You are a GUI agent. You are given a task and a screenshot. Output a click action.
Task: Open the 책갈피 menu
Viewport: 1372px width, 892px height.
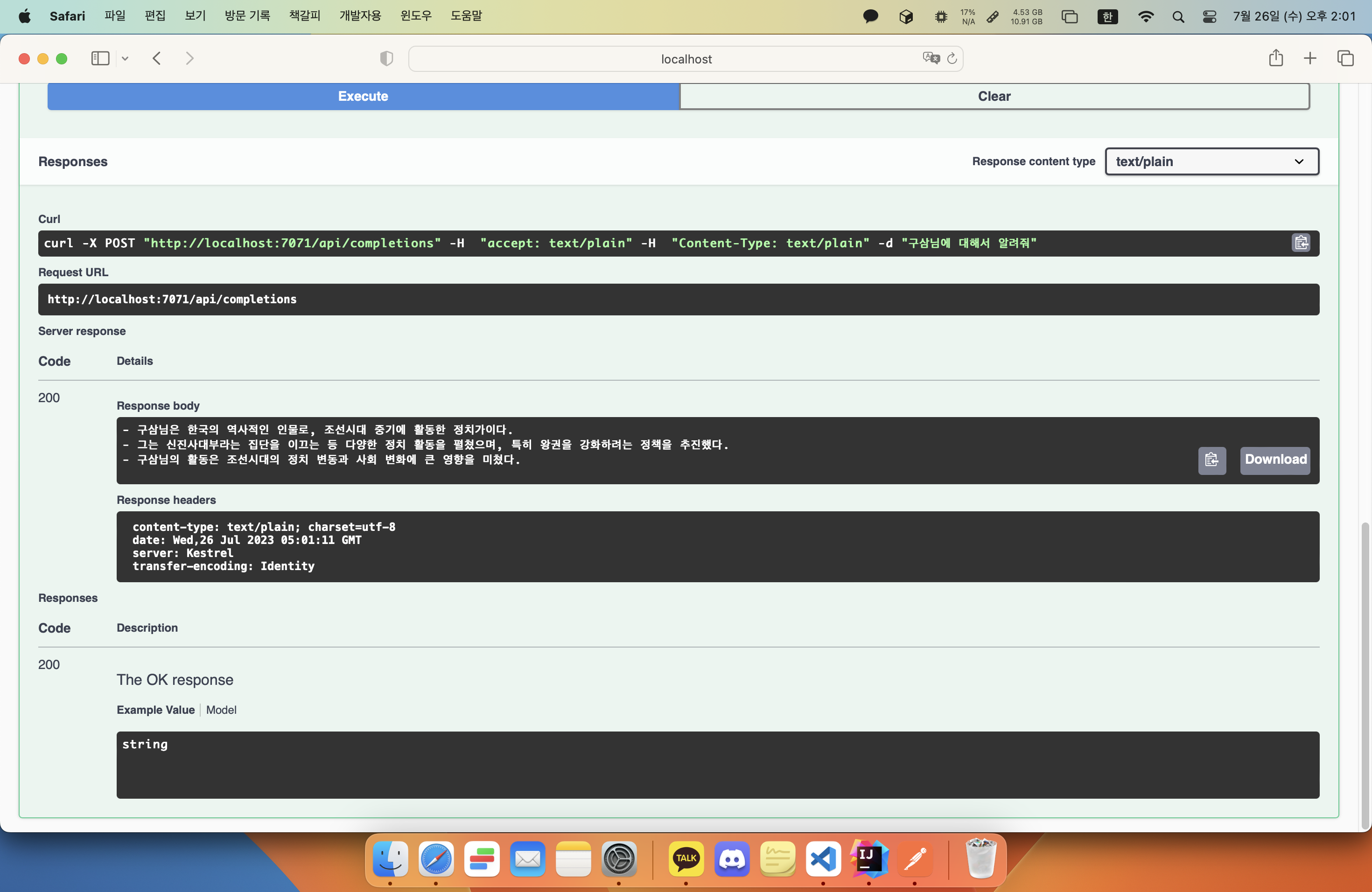tap(304, 15)
